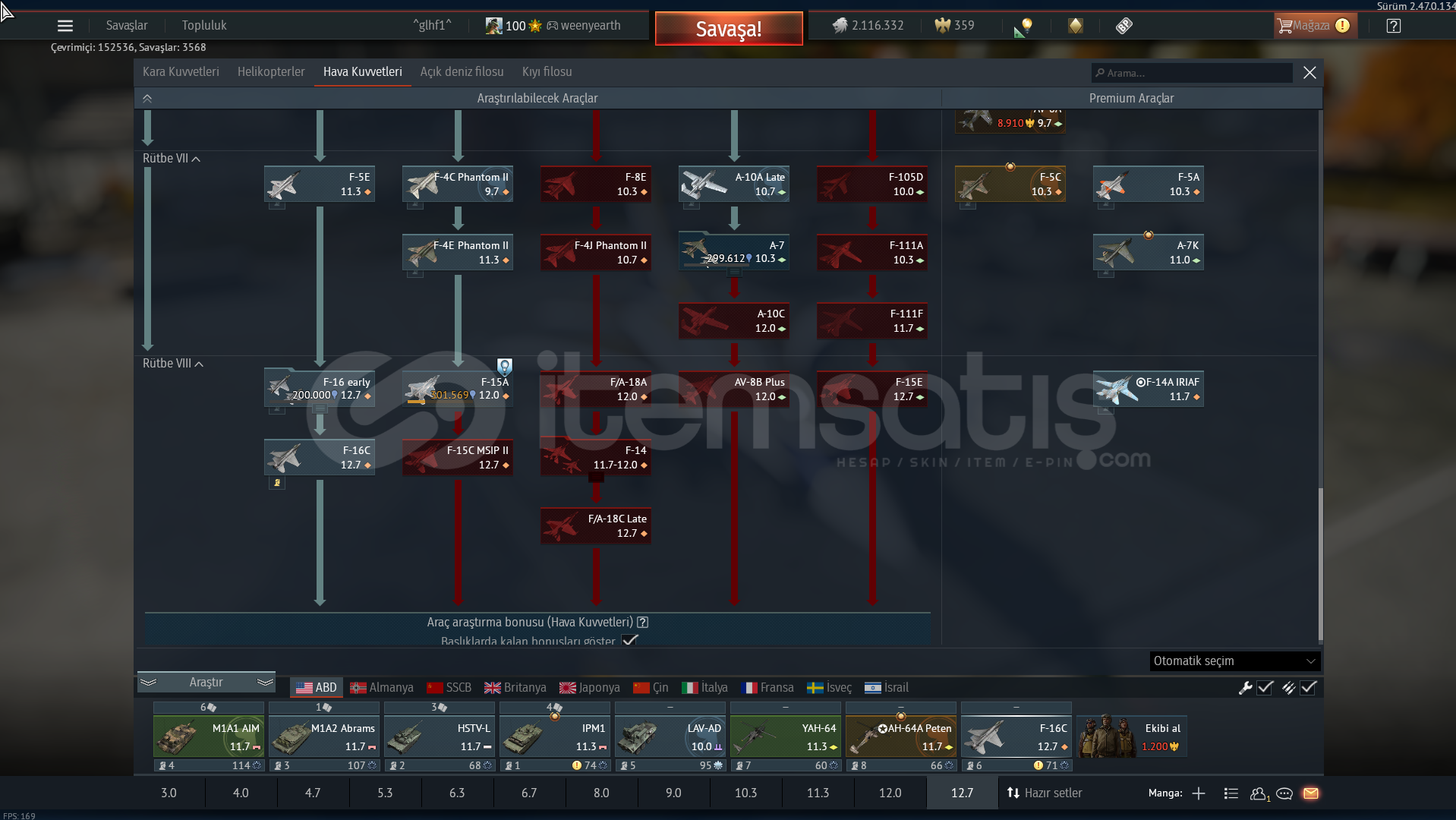Open the glowing mail envelope icon
Screen dimensions: 1456x820
pos(1311,793)
